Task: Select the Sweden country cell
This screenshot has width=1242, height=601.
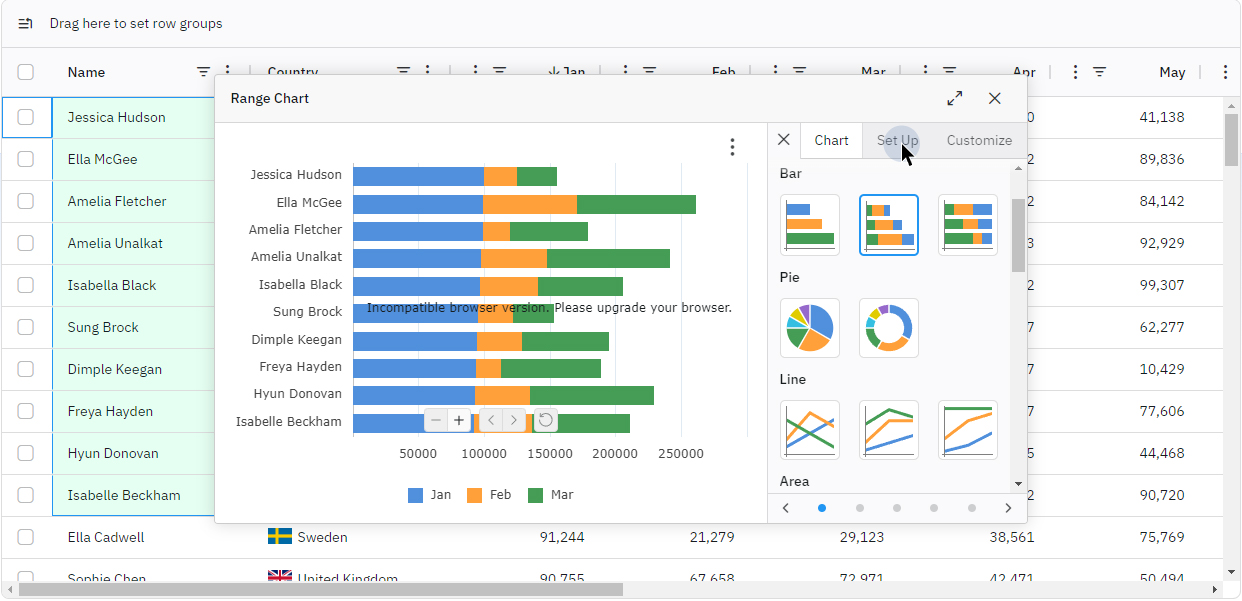Action: (350, 537)
